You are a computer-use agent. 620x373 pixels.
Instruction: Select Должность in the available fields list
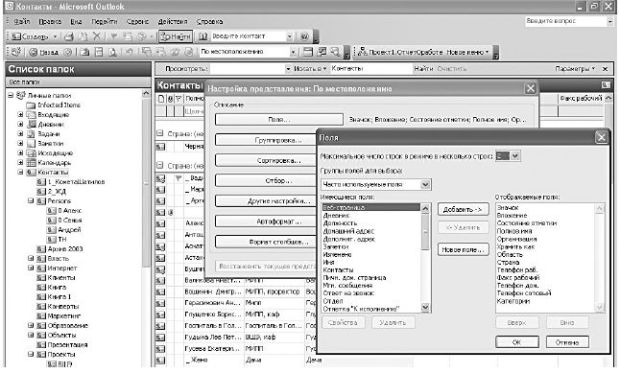(340, 223)
